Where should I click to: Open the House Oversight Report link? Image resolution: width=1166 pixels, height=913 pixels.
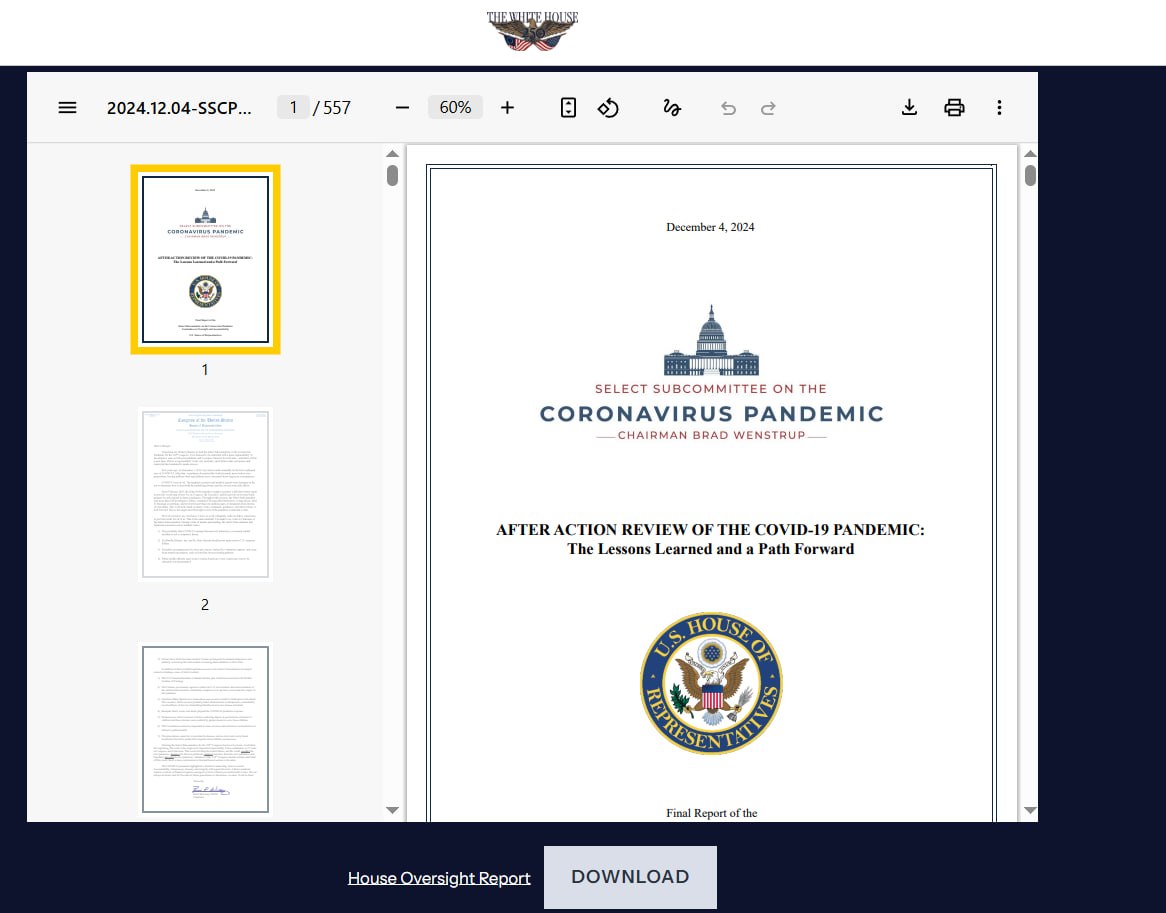click(x=439, y=878)
